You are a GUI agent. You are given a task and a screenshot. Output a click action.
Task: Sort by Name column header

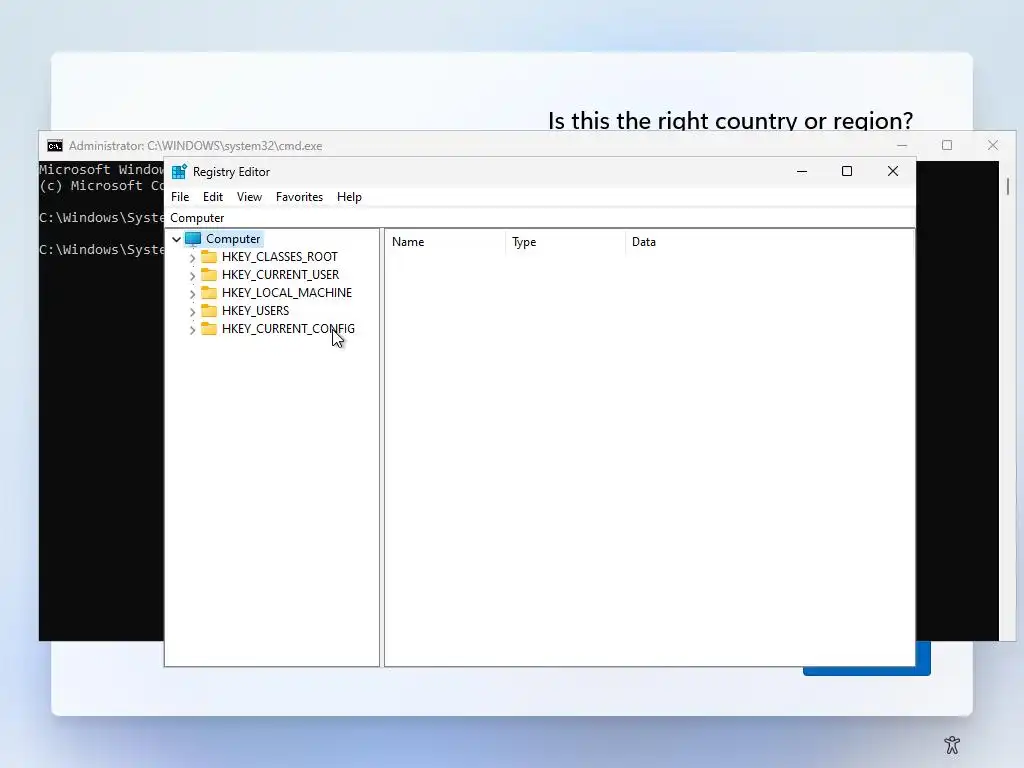tap(445, 242)
